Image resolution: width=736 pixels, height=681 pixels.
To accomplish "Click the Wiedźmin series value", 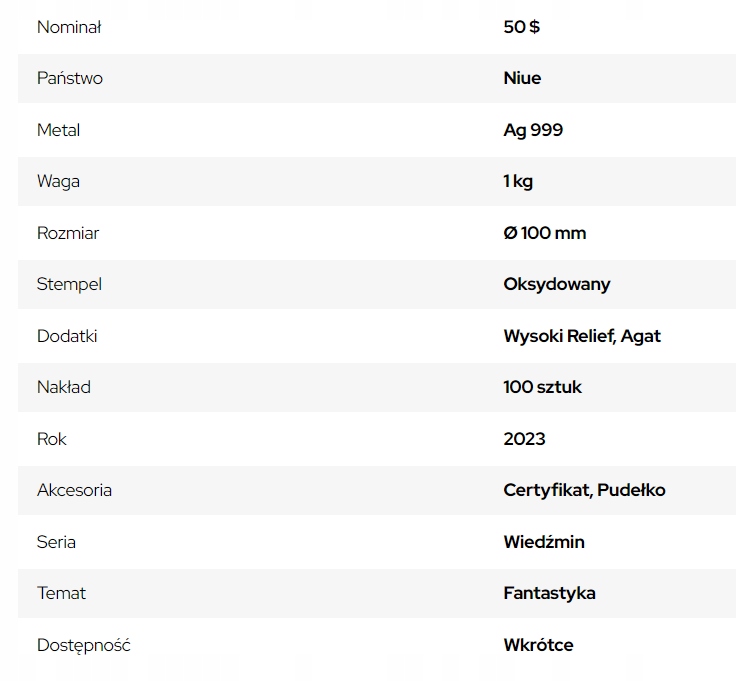I will click(x=544, y=542).
